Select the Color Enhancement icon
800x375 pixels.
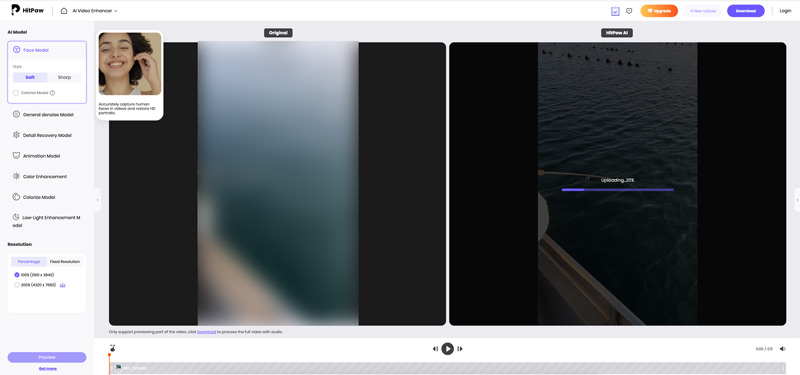16,176
